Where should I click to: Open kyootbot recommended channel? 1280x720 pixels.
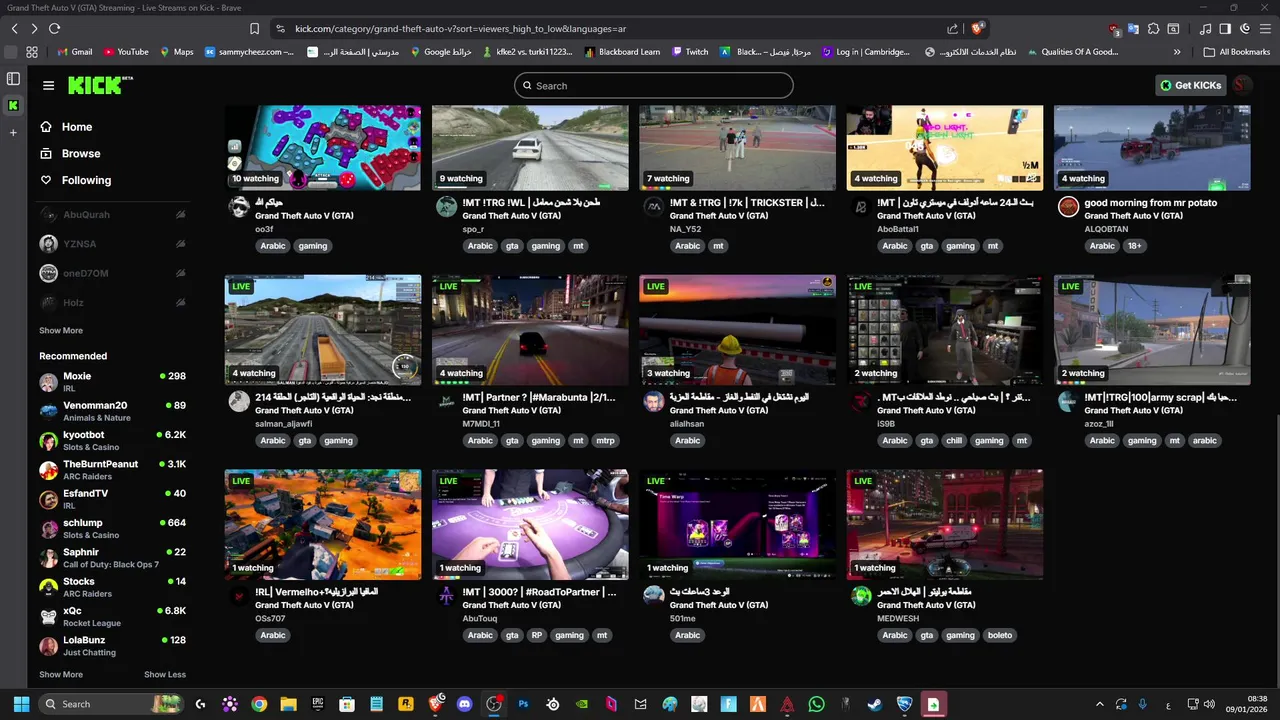112,441
